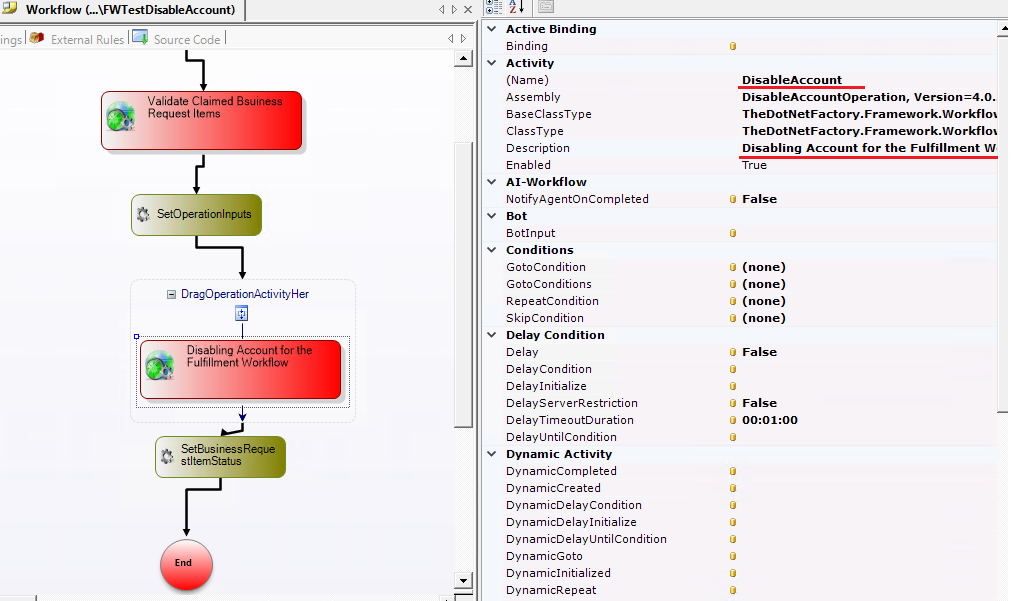The height and width of the screenshot is (601, 1015).
Task: Click the drop-activity icon under DragOperationActivityHere
Action: coord(241,313)
